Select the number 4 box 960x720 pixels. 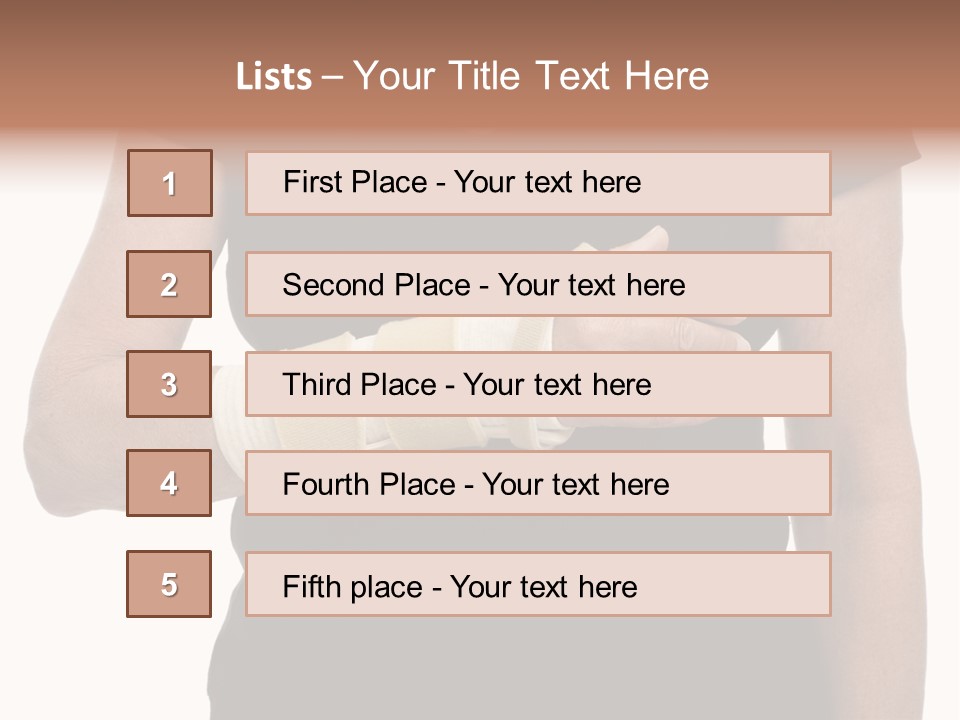(x=169, y=484)
